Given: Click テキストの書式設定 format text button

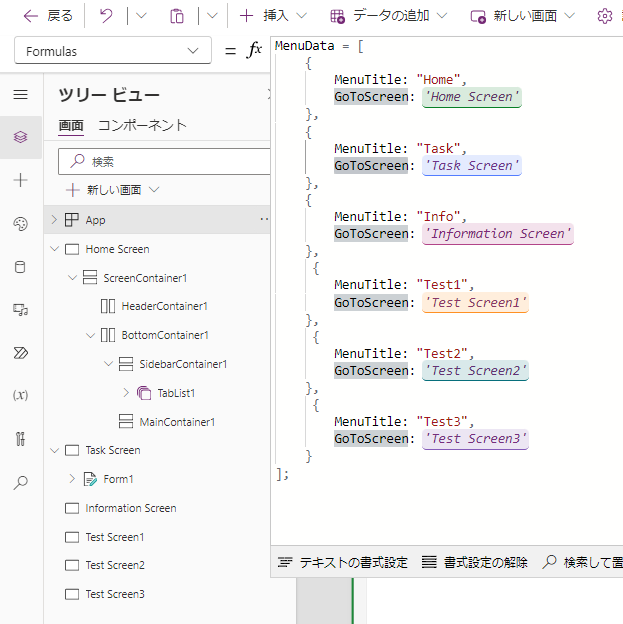Looking at the screenshot, I should click(x=343, y=562).
